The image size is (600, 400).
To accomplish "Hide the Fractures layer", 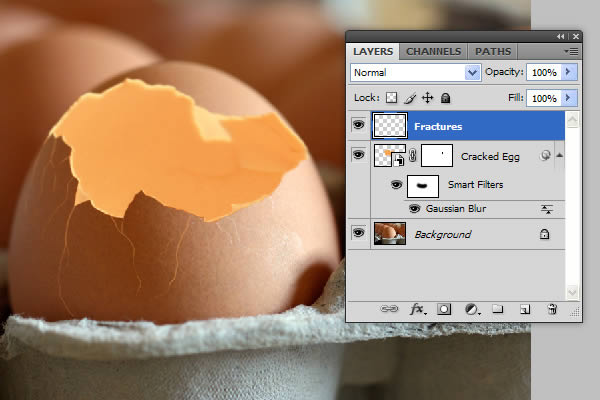I will [x=359, y=124].
